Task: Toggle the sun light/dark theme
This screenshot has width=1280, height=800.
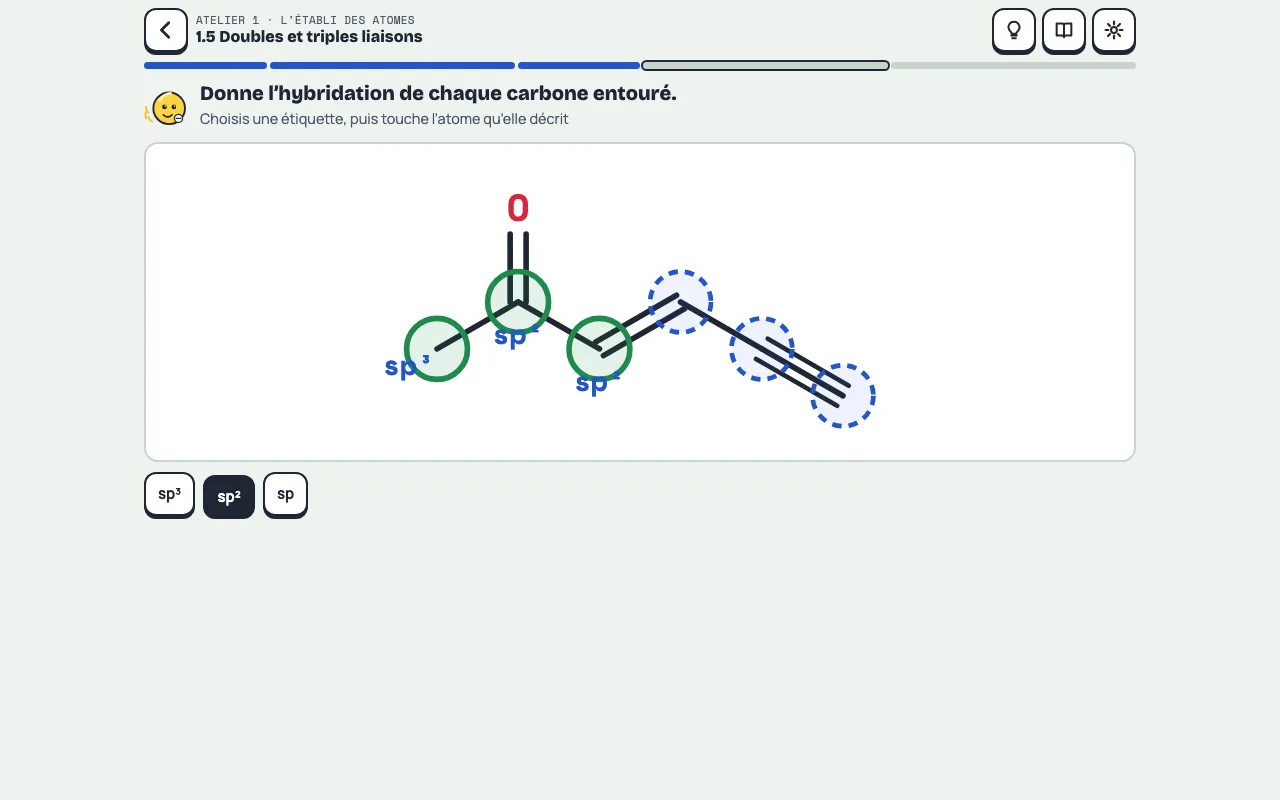Action: (x=1114, y=30)
